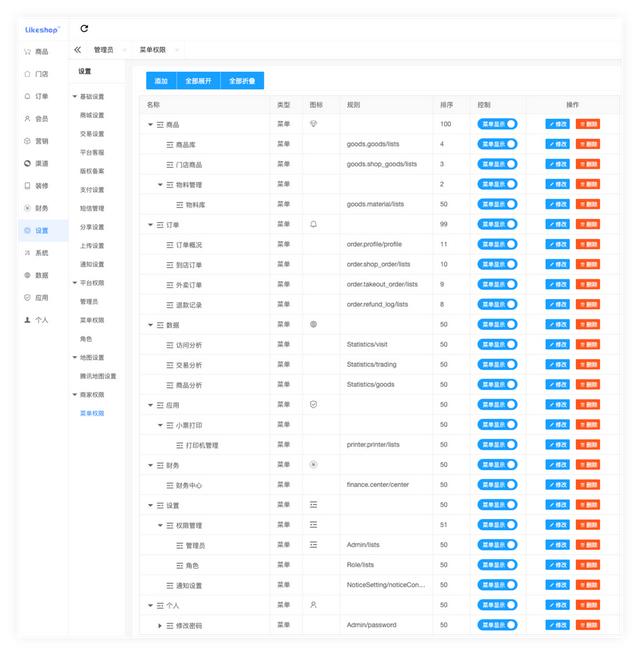Screen dimensions: 640x655
Task: Open 商品 from the left sidebar
Action: 37,51
